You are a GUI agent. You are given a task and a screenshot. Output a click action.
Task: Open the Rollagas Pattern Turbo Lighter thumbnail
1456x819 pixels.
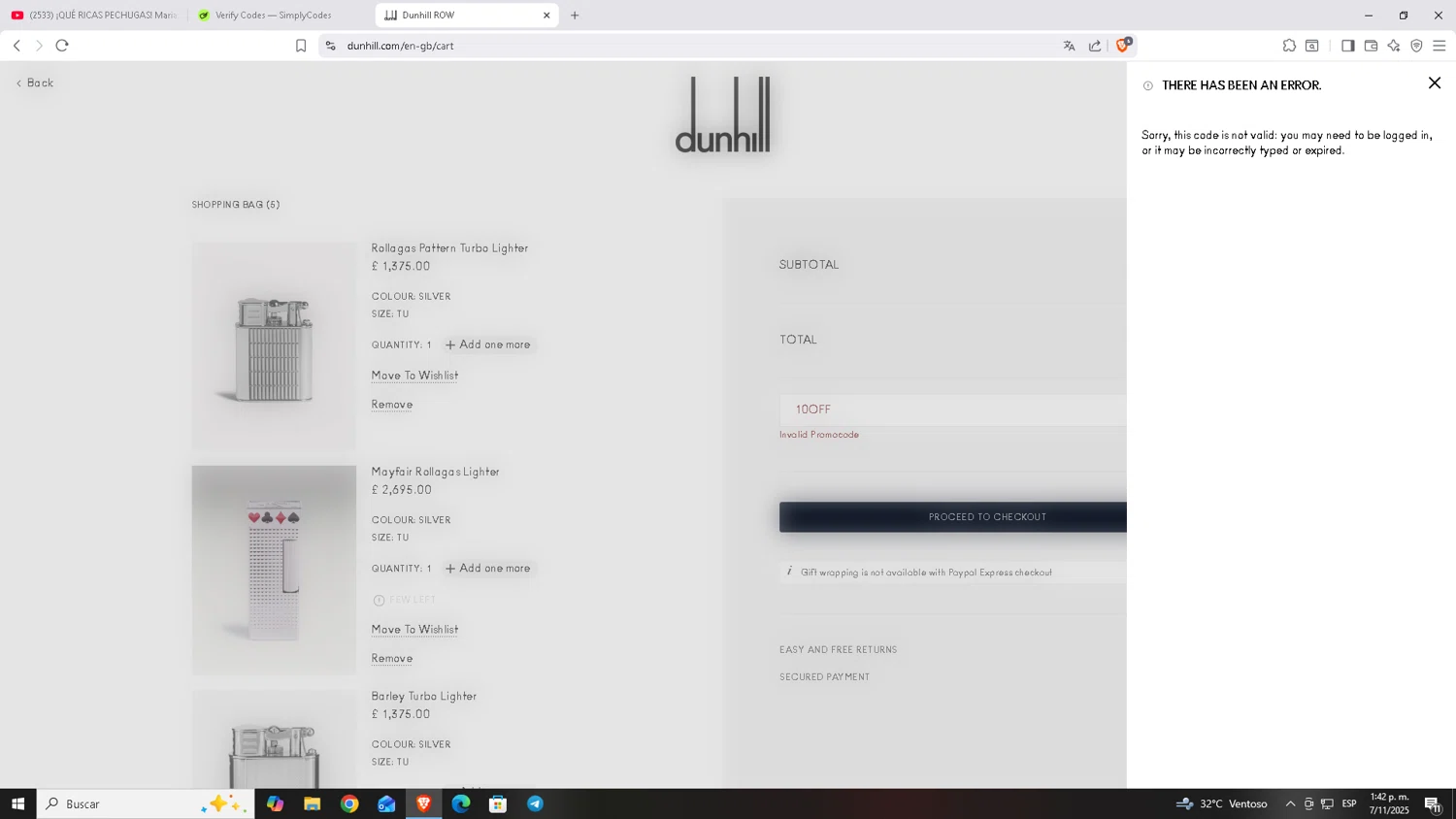click(x=274, y=346)
